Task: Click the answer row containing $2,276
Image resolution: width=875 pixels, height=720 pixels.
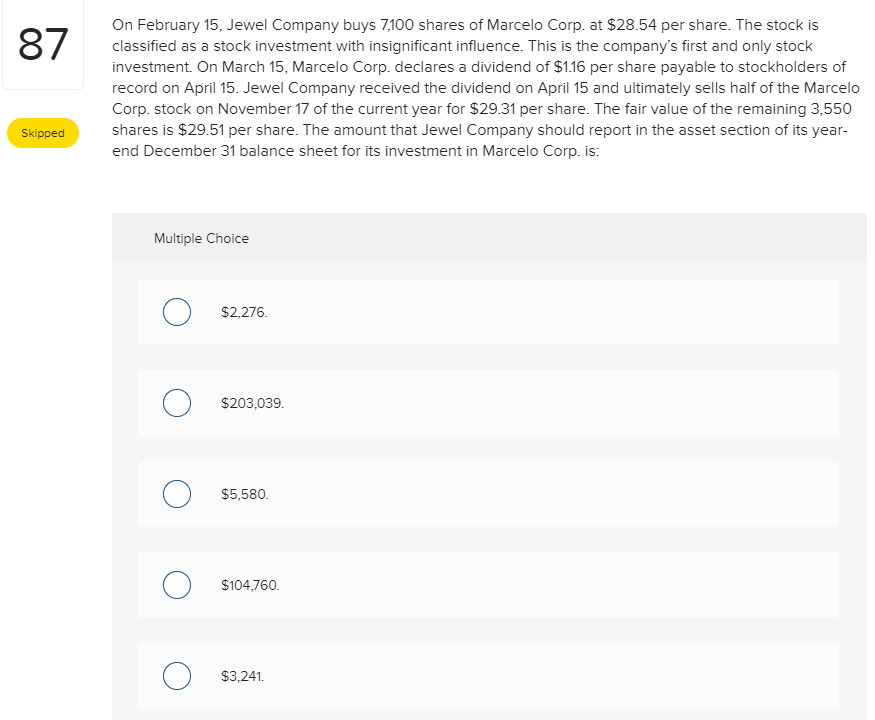Action: (x=488, y=312)
